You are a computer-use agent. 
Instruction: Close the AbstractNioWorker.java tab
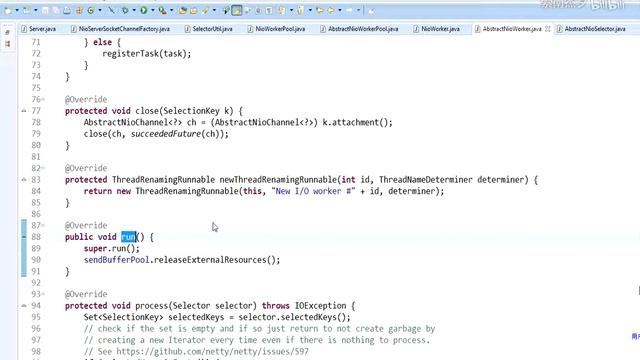coord(547,29)
